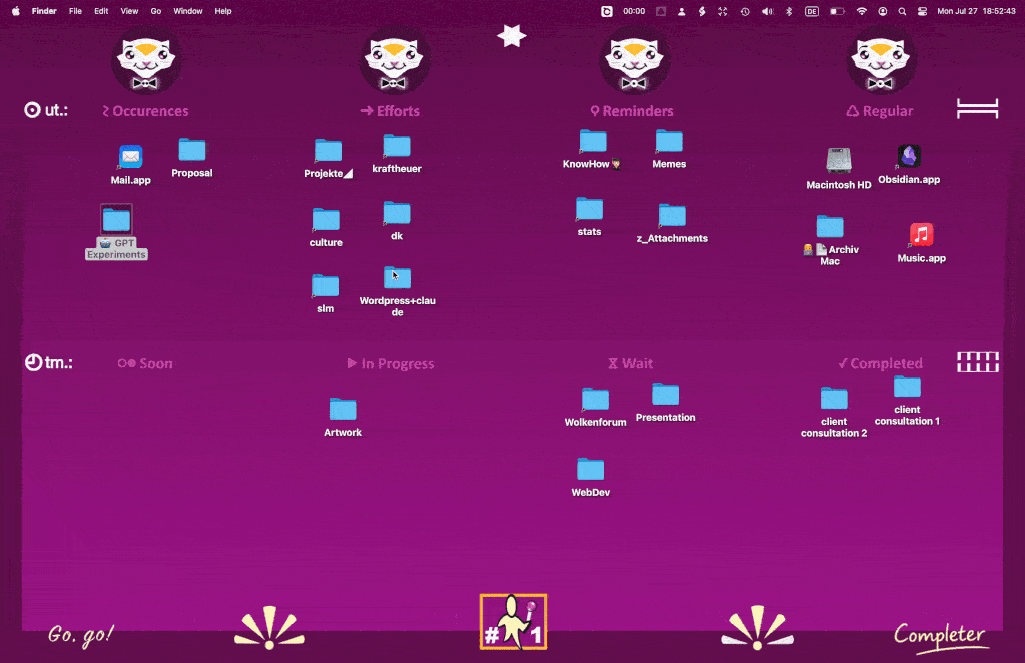The width and height of the screenshot is (1025, 663).
Task: Open the Wi-Fi status menu
Action: click(x=862, y=11)
